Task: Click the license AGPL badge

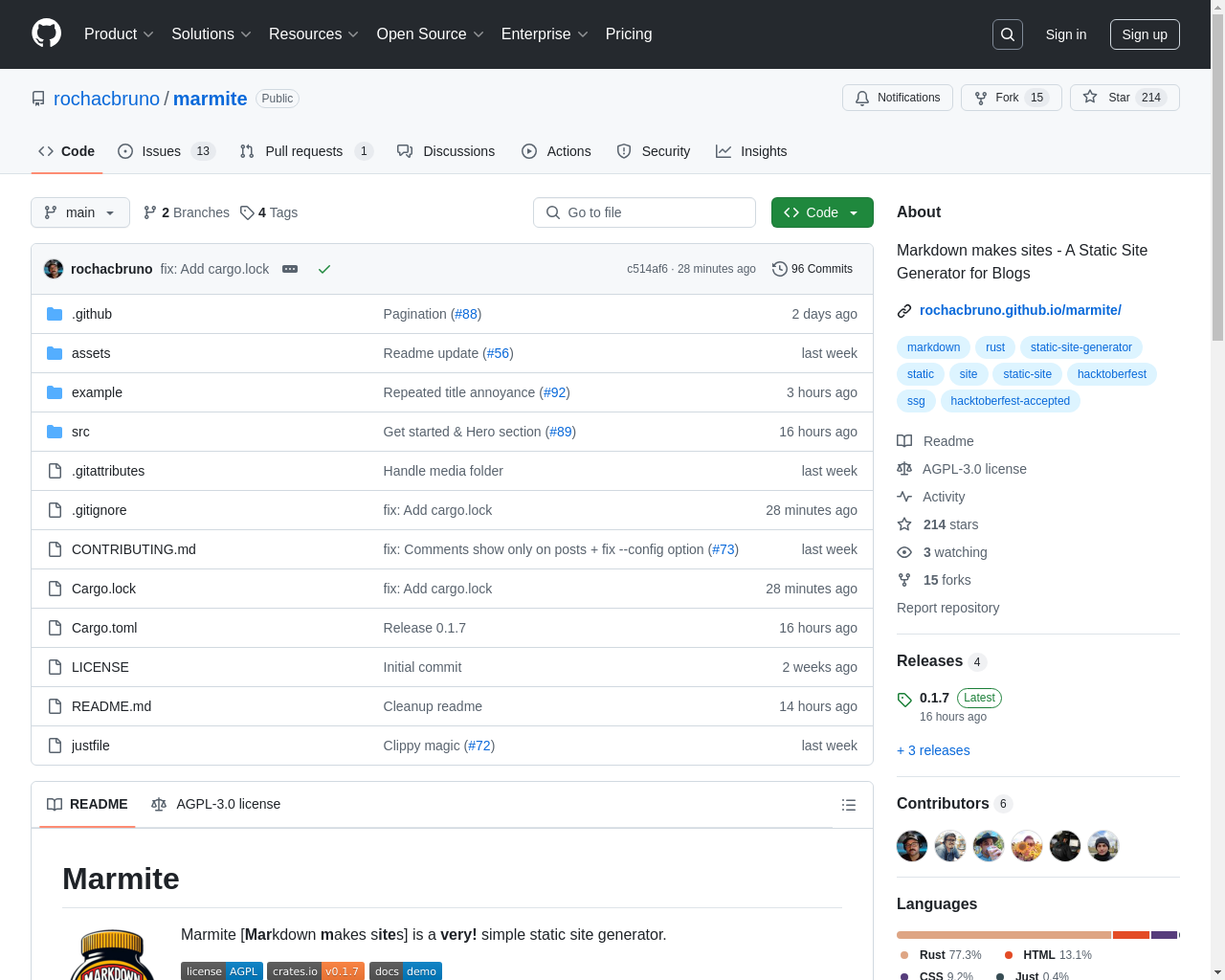Action: (222, 970)
